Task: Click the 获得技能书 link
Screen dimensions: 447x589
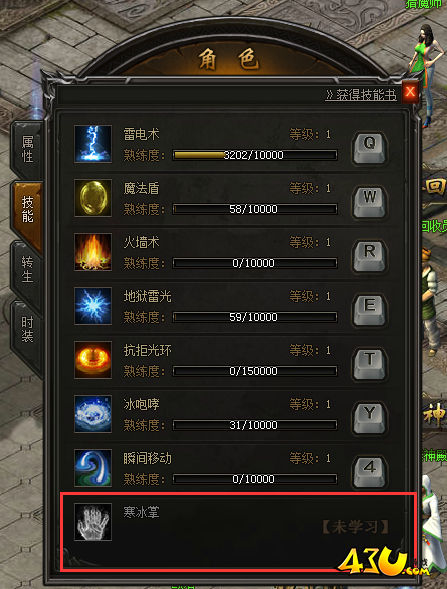Action: point(361,95)
